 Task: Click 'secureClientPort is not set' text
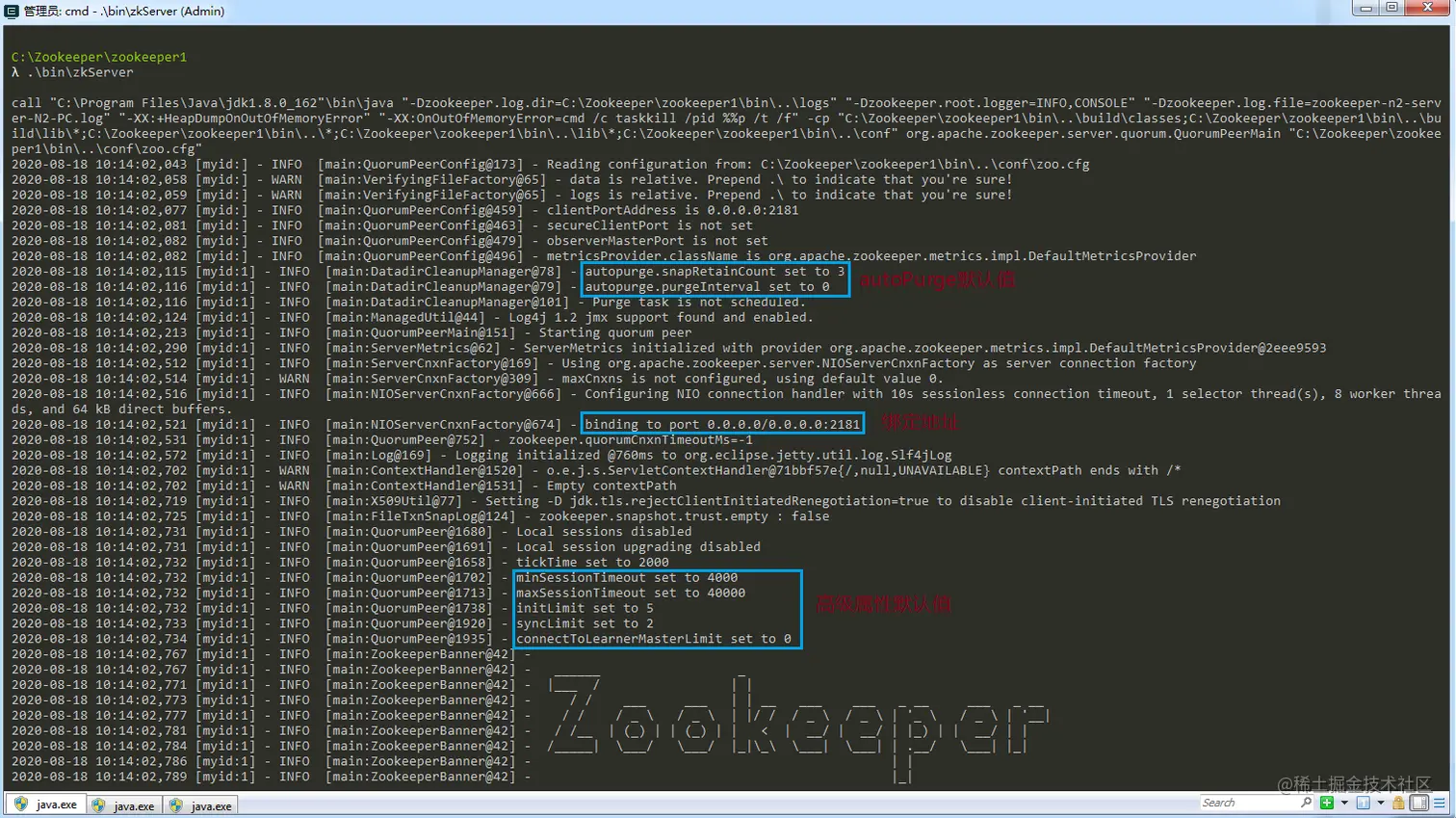click(650, 225)
